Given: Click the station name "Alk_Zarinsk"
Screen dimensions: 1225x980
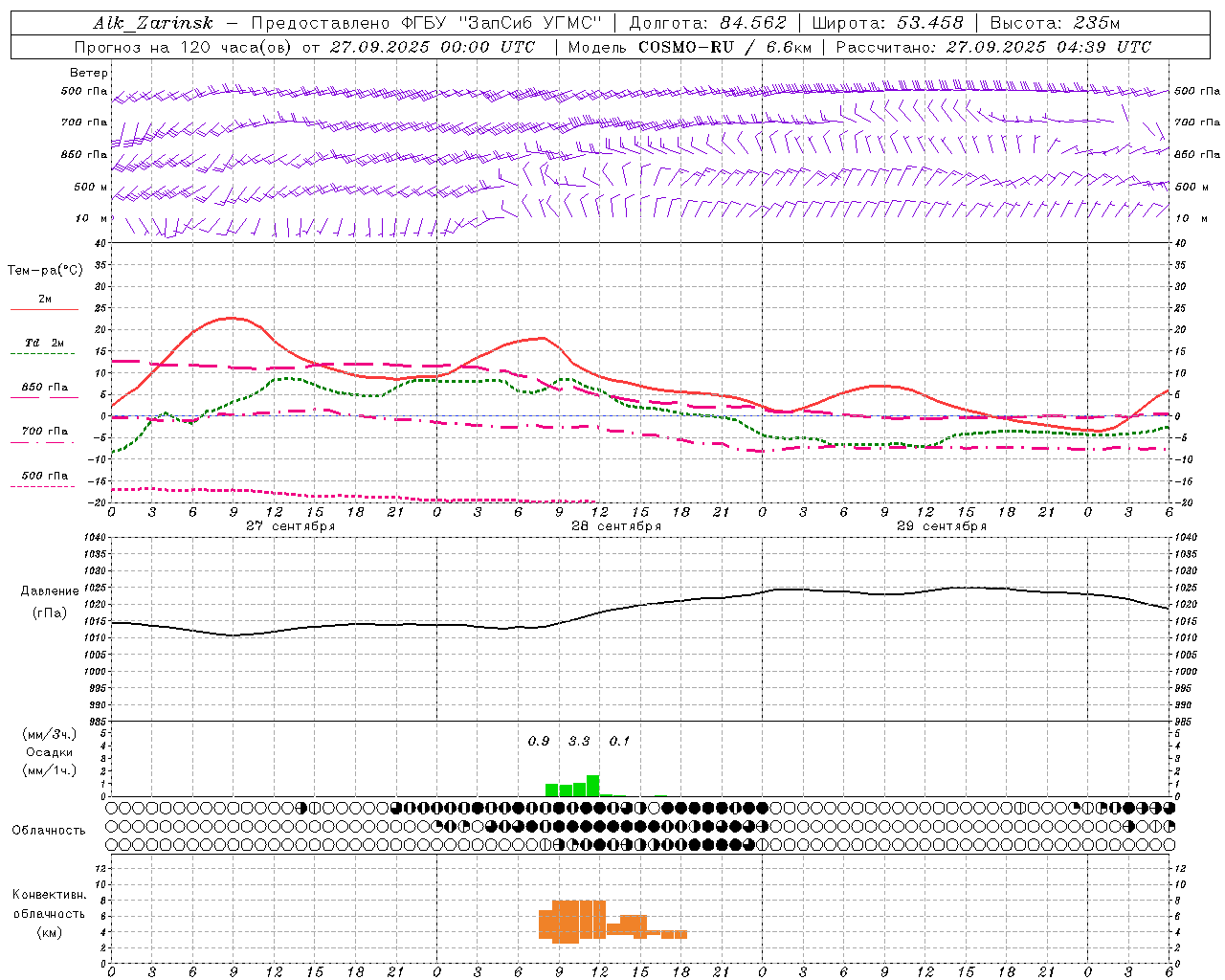Looking at the screenshot, I should (x=153, y=23).
